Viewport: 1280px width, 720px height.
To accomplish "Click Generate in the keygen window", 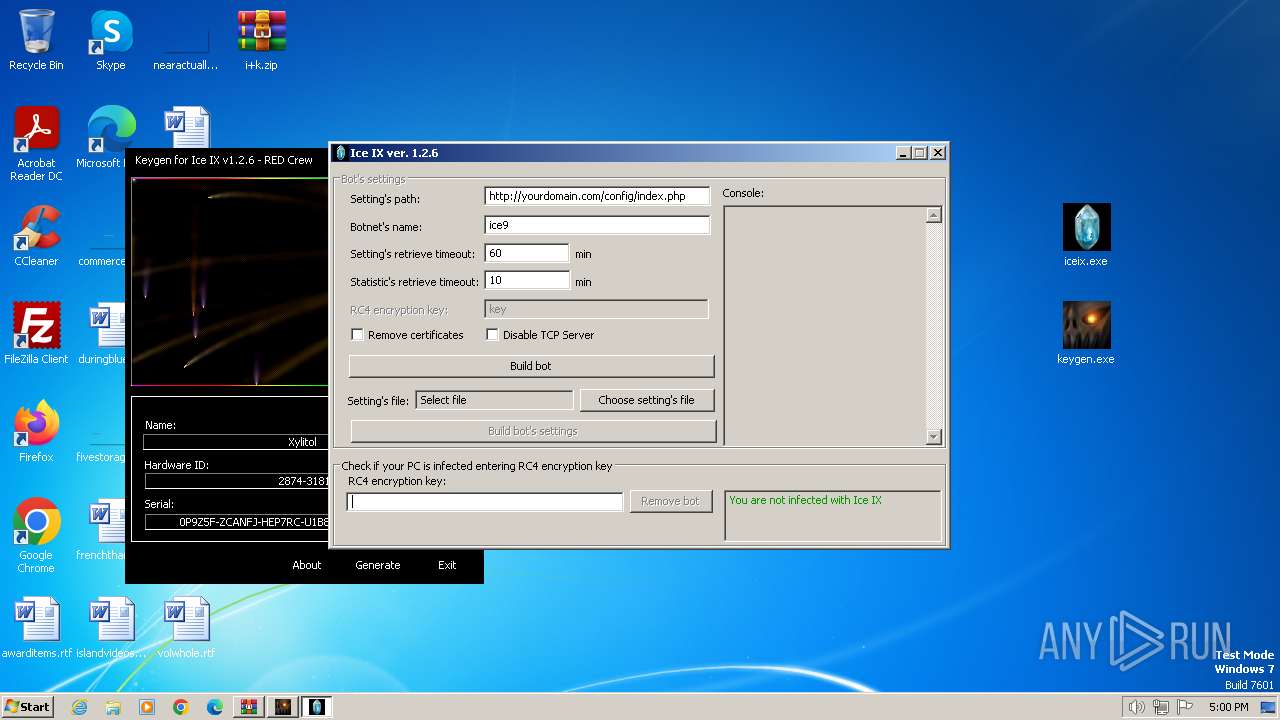I will [378, 565].
